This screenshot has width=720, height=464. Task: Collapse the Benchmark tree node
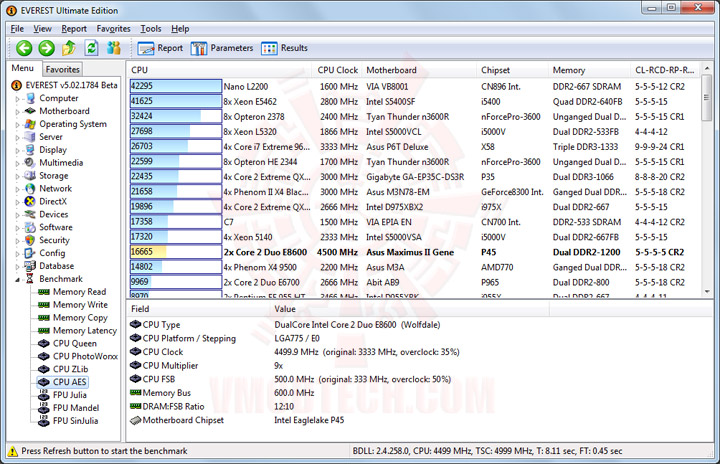(17, 279)
